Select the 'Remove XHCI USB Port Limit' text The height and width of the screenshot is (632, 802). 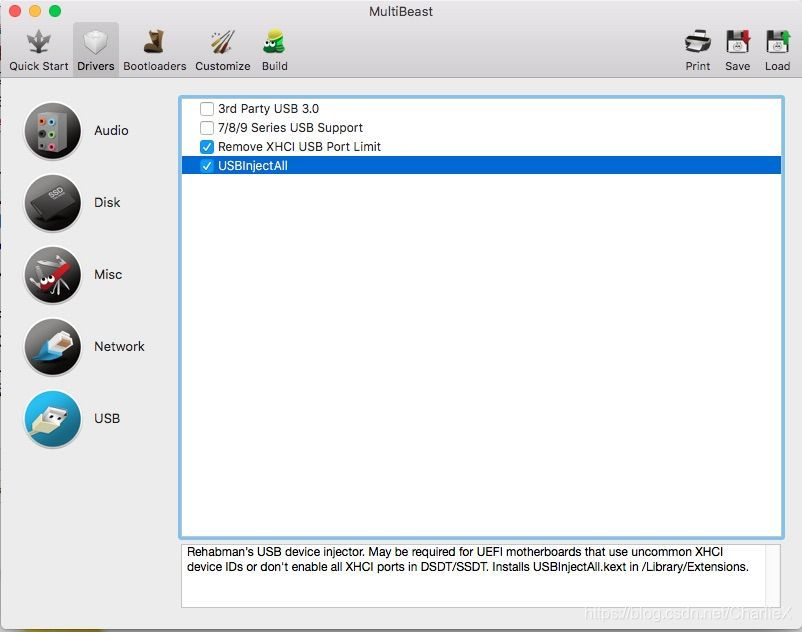pyautogui.click(x=299, y=147)
